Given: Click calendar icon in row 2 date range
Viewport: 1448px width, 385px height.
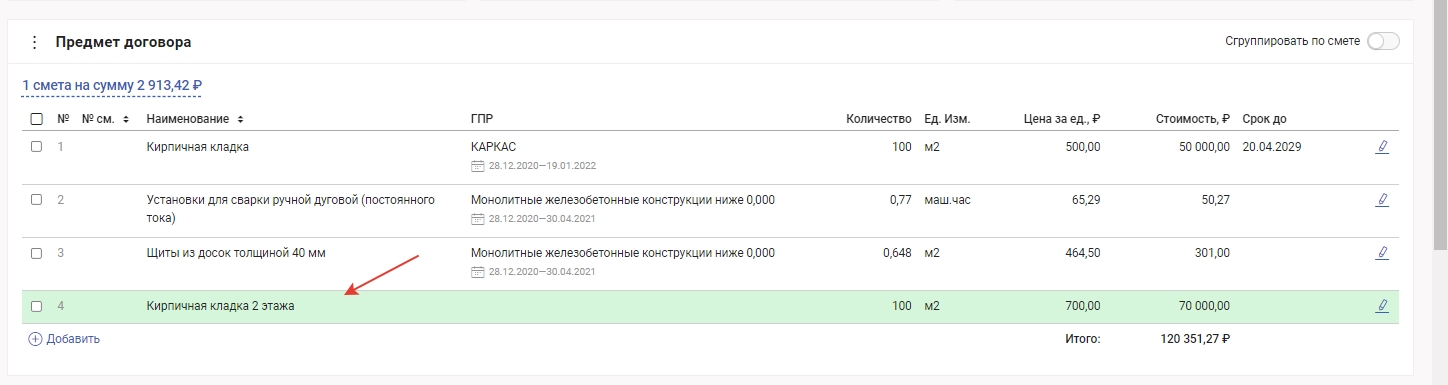Looking at the screenshot, I should (477, 218).
